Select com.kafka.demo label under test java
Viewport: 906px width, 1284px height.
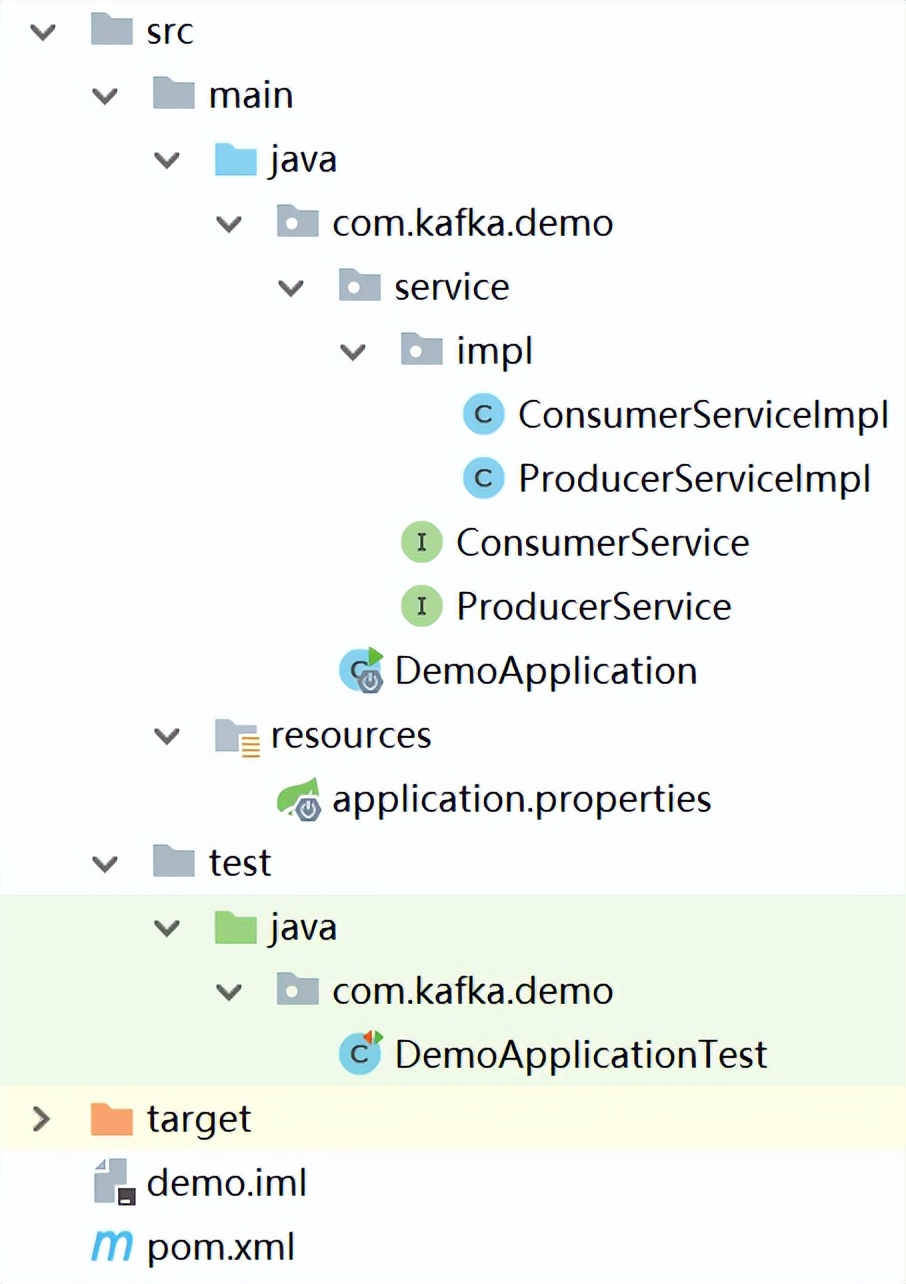coord(472,992)
